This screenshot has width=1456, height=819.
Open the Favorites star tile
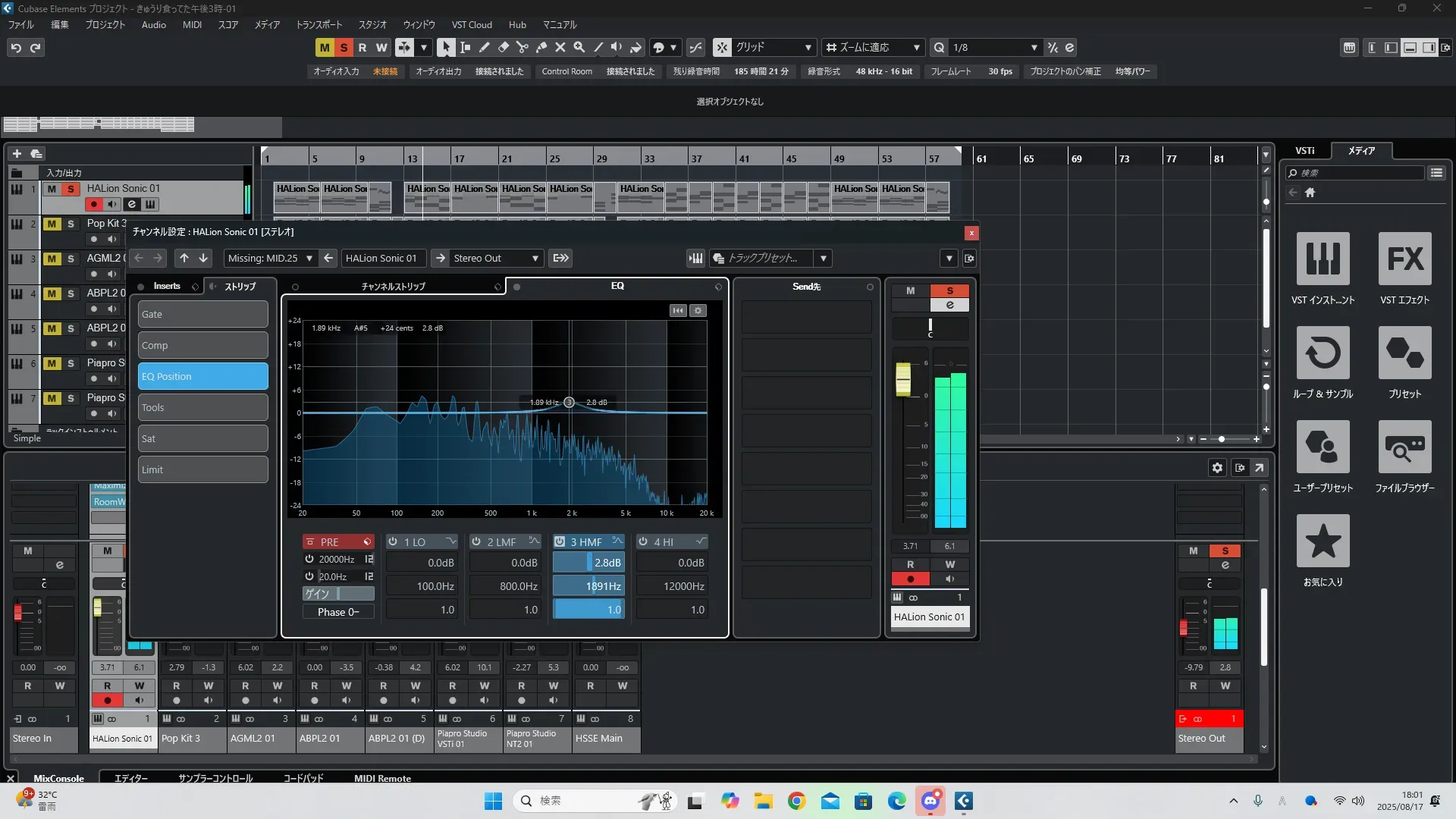(x=1323, y=541)
